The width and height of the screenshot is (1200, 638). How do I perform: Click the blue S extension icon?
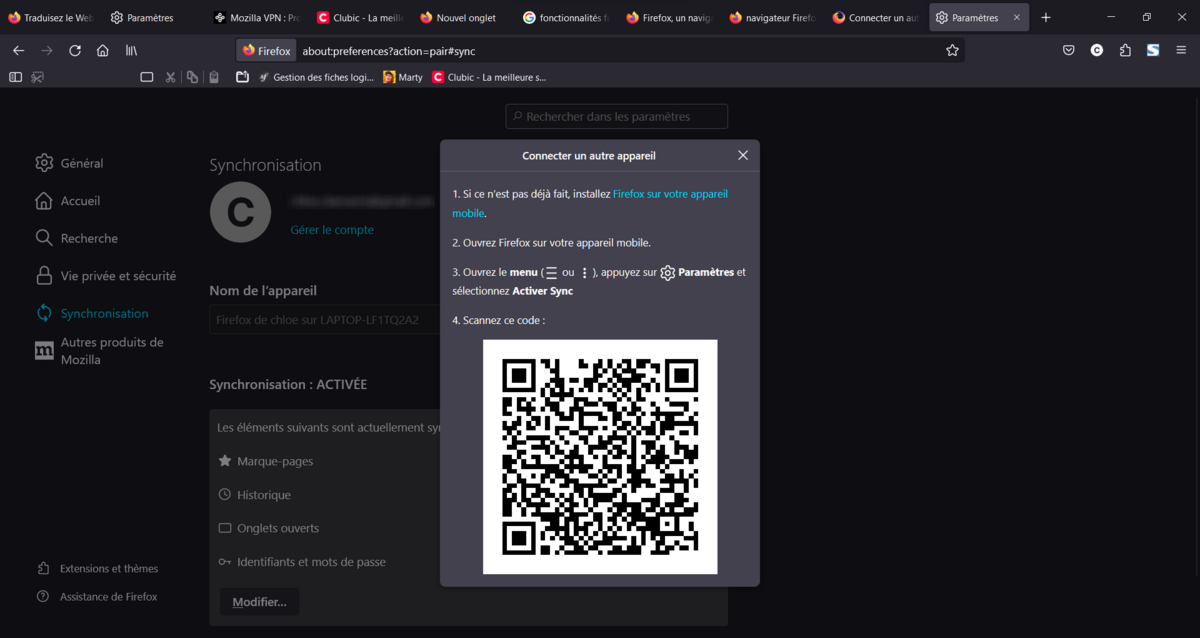click(x=1153, y=51)
